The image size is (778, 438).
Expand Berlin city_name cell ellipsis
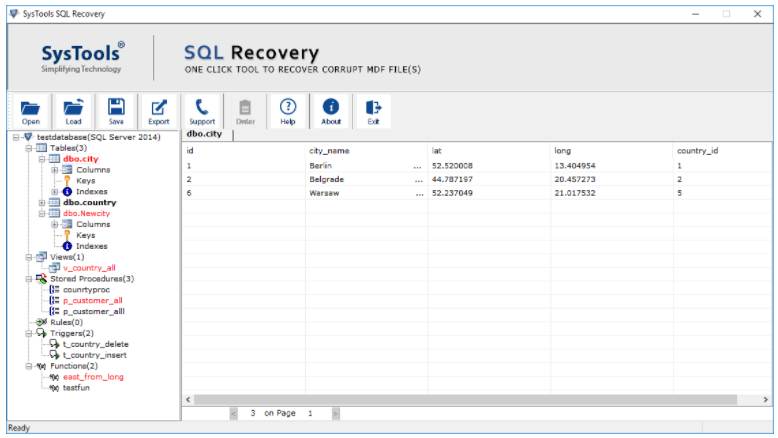coord(417,167)
